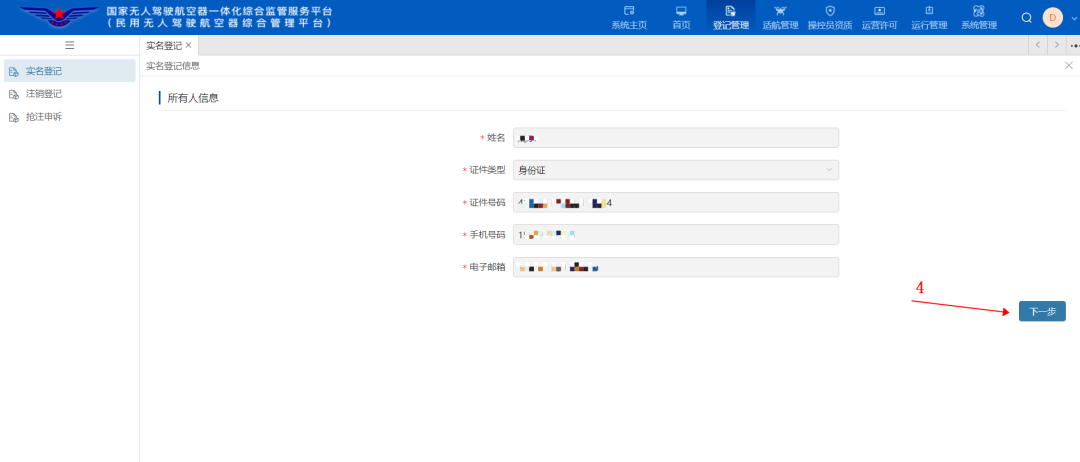Select 注销登记 in the sidebar
This screenshot has height=462, width=1080.
44,94
